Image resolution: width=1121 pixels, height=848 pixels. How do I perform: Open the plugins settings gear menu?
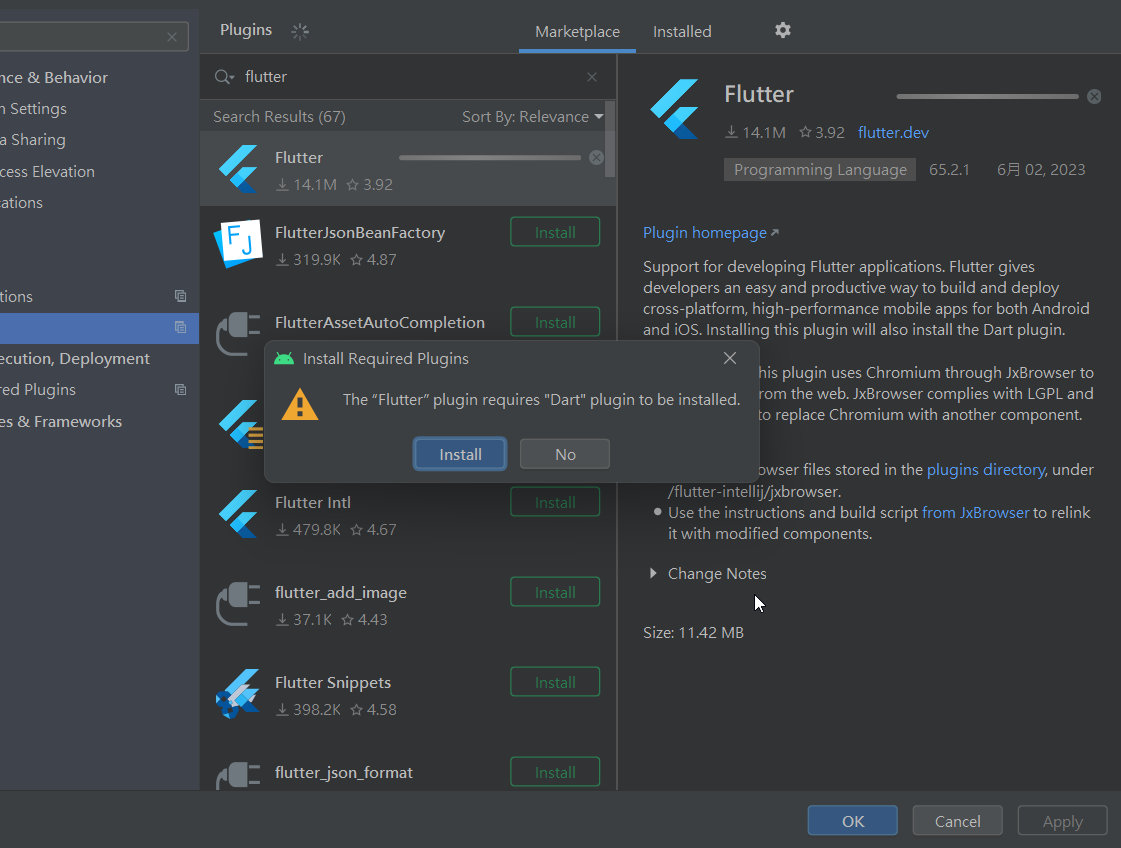pos(783,30)
